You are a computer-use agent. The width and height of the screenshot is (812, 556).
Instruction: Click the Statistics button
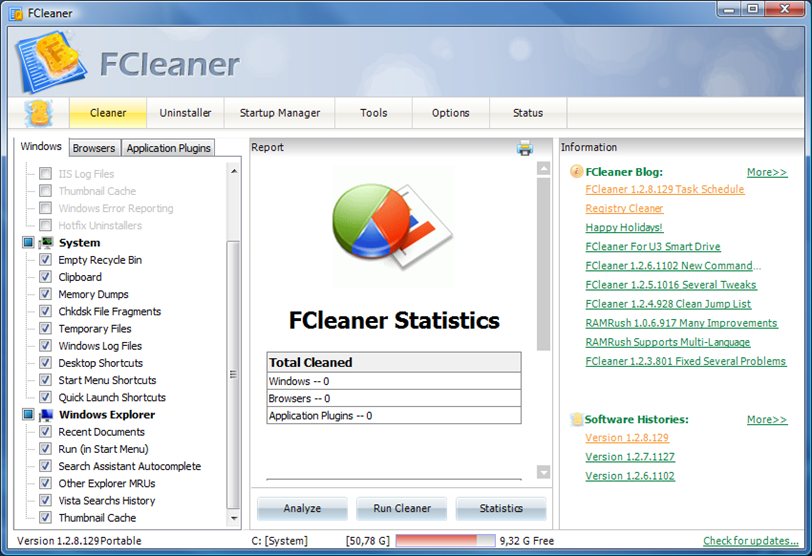coord(501,508)
